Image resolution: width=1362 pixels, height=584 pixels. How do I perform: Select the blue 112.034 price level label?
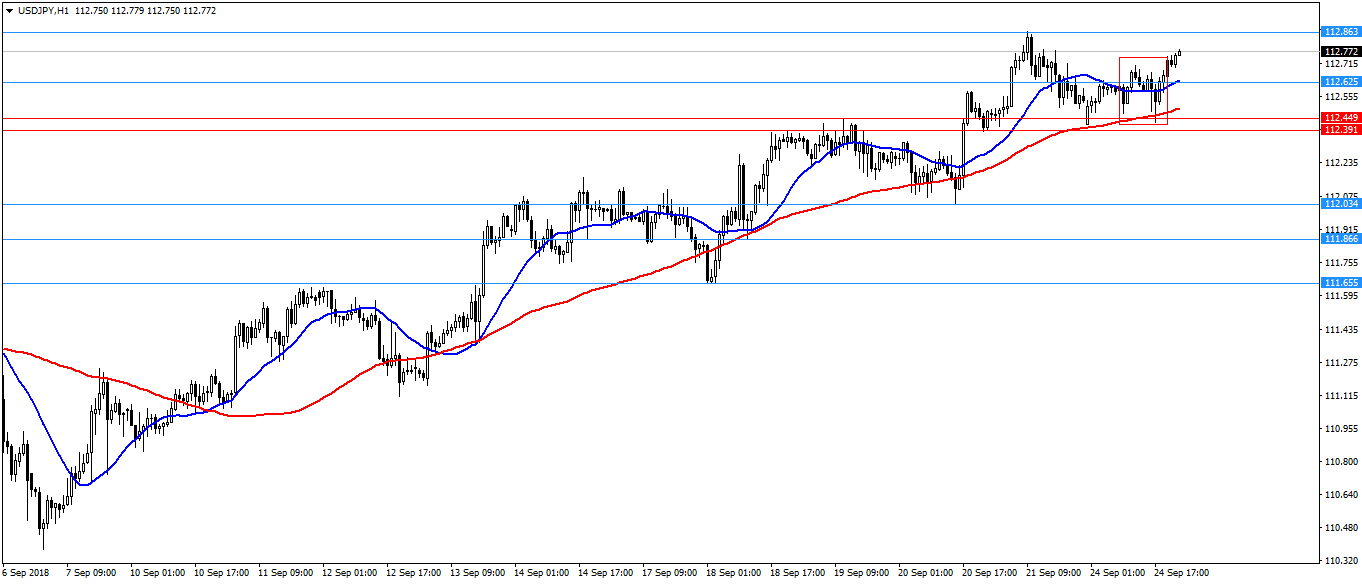[x=1340, y=204]
